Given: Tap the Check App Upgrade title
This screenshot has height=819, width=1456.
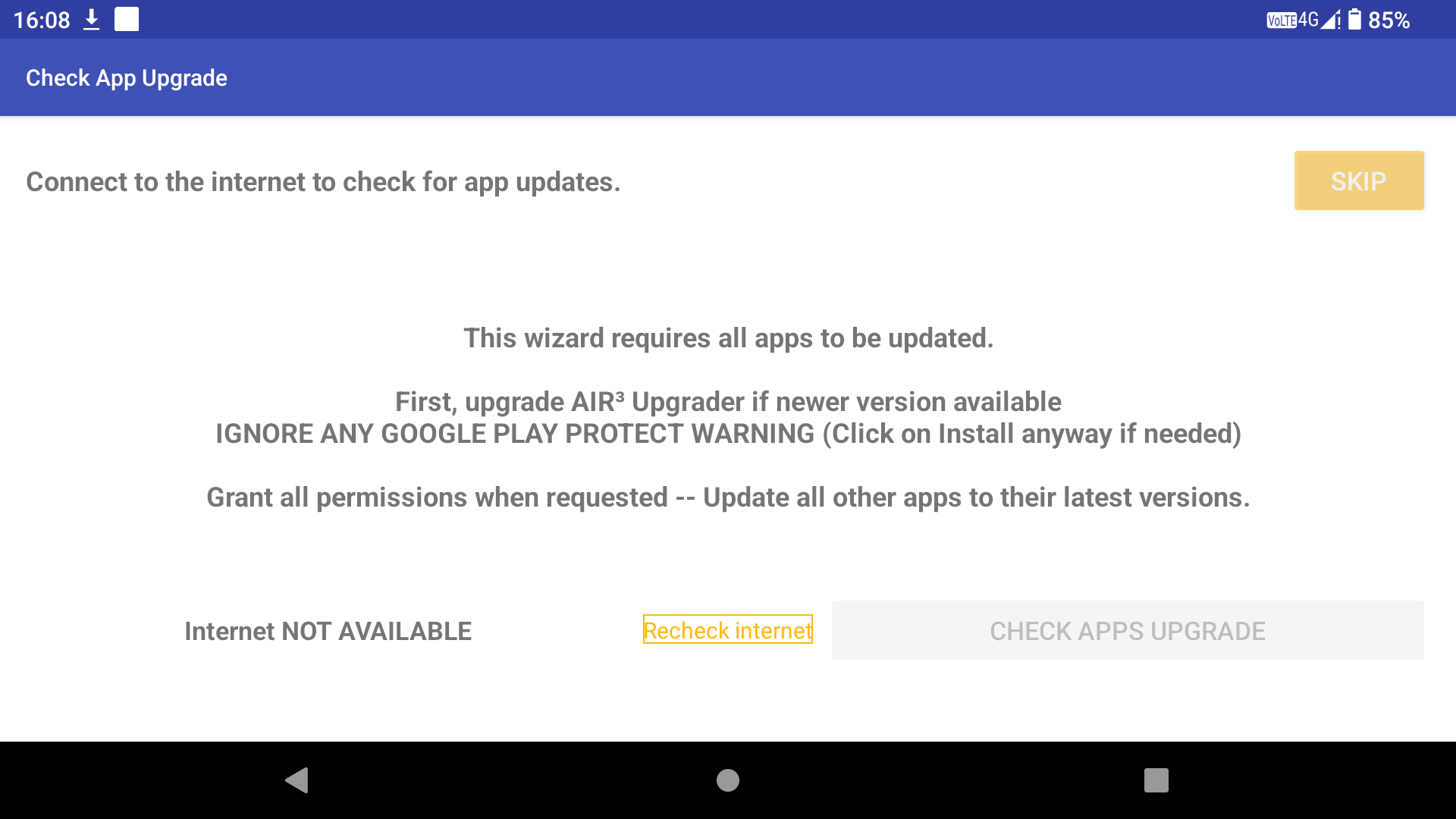Looking at the screenshot, I should tap(127, 77).
